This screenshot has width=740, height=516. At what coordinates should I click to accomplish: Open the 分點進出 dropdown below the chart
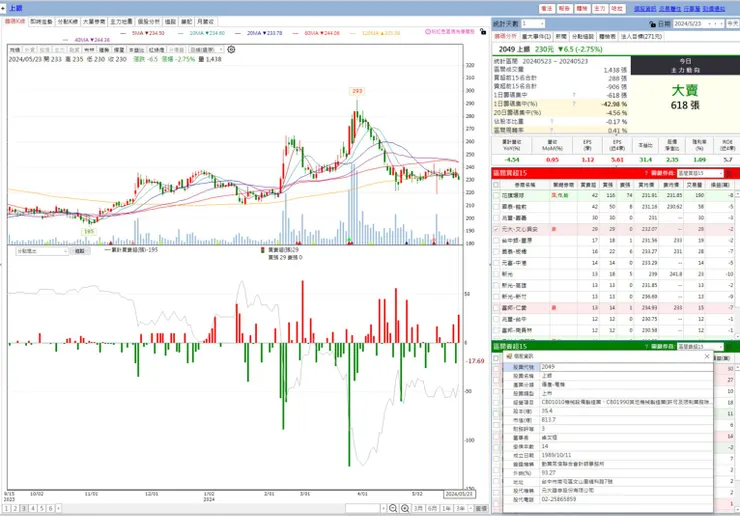tap(42, 251)
